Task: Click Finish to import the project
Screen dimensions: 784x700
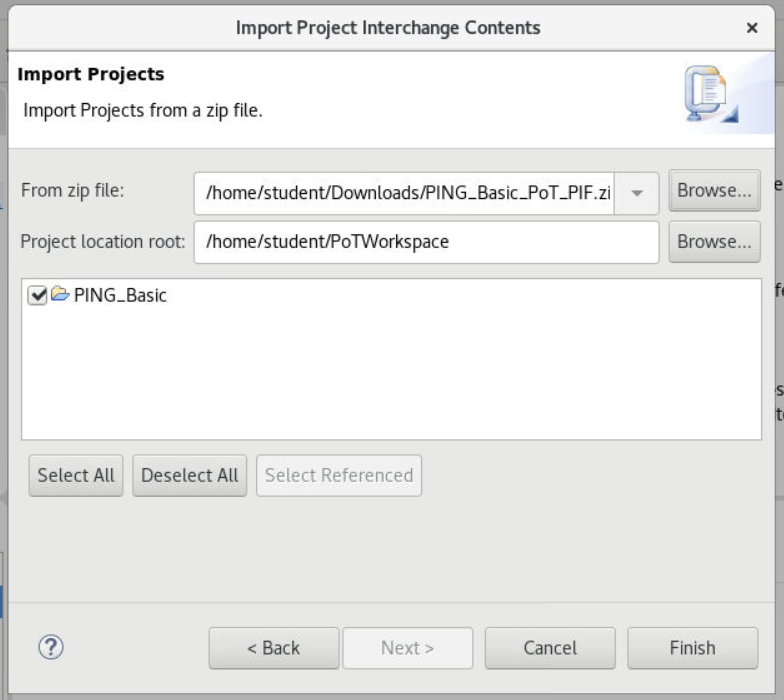Action: [x=692, y=648]
